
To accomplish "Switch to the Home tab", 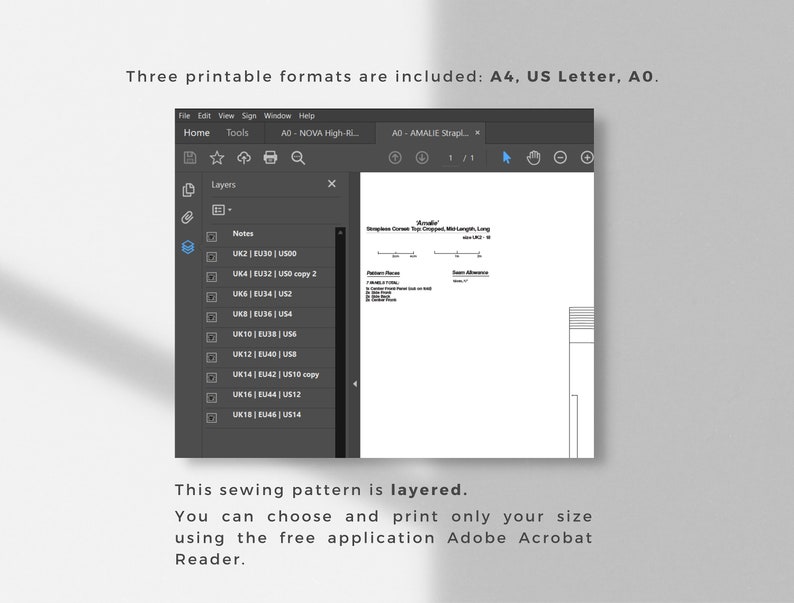I will pos(196,133).
